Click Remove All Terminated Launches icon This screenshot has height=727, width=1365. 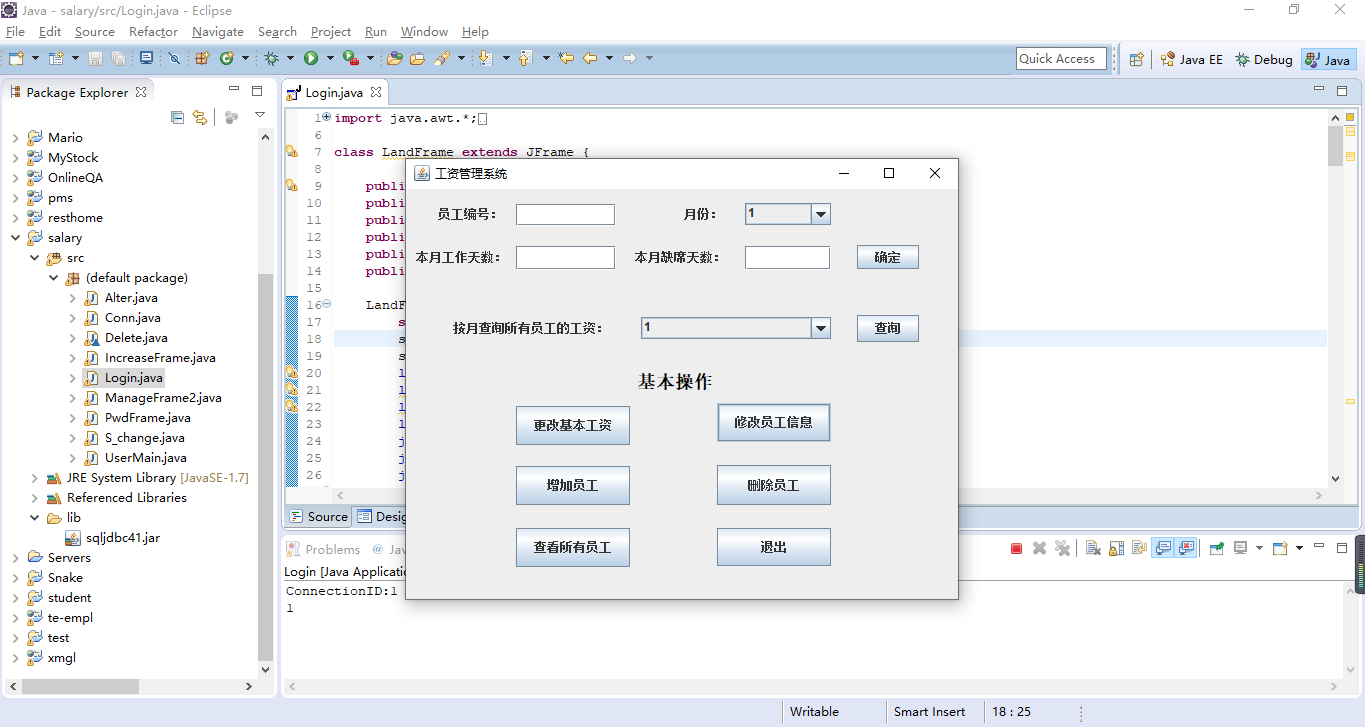pyautogui.click(x=1062, y=548)
